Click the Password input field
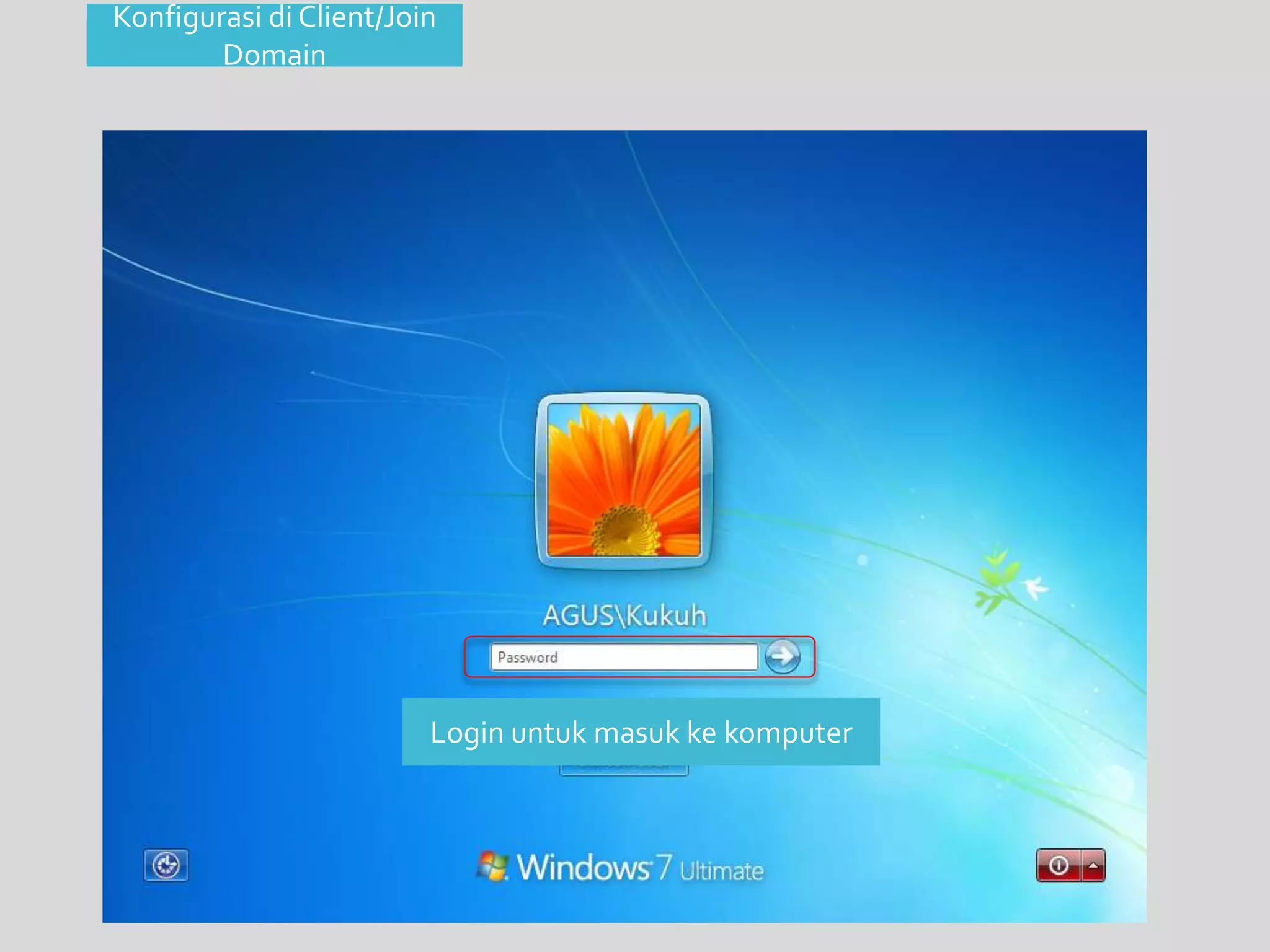1270x952 pixels. [x=624, y=657]
